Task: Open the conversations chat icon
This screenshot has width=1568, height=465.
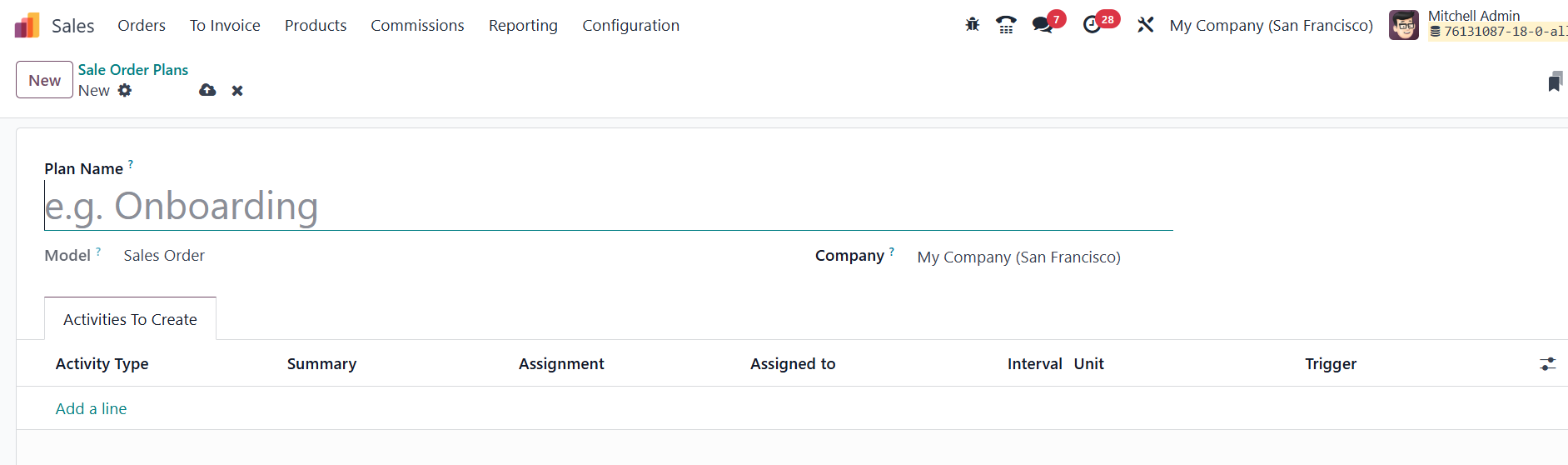Action: pos(1042,25)
